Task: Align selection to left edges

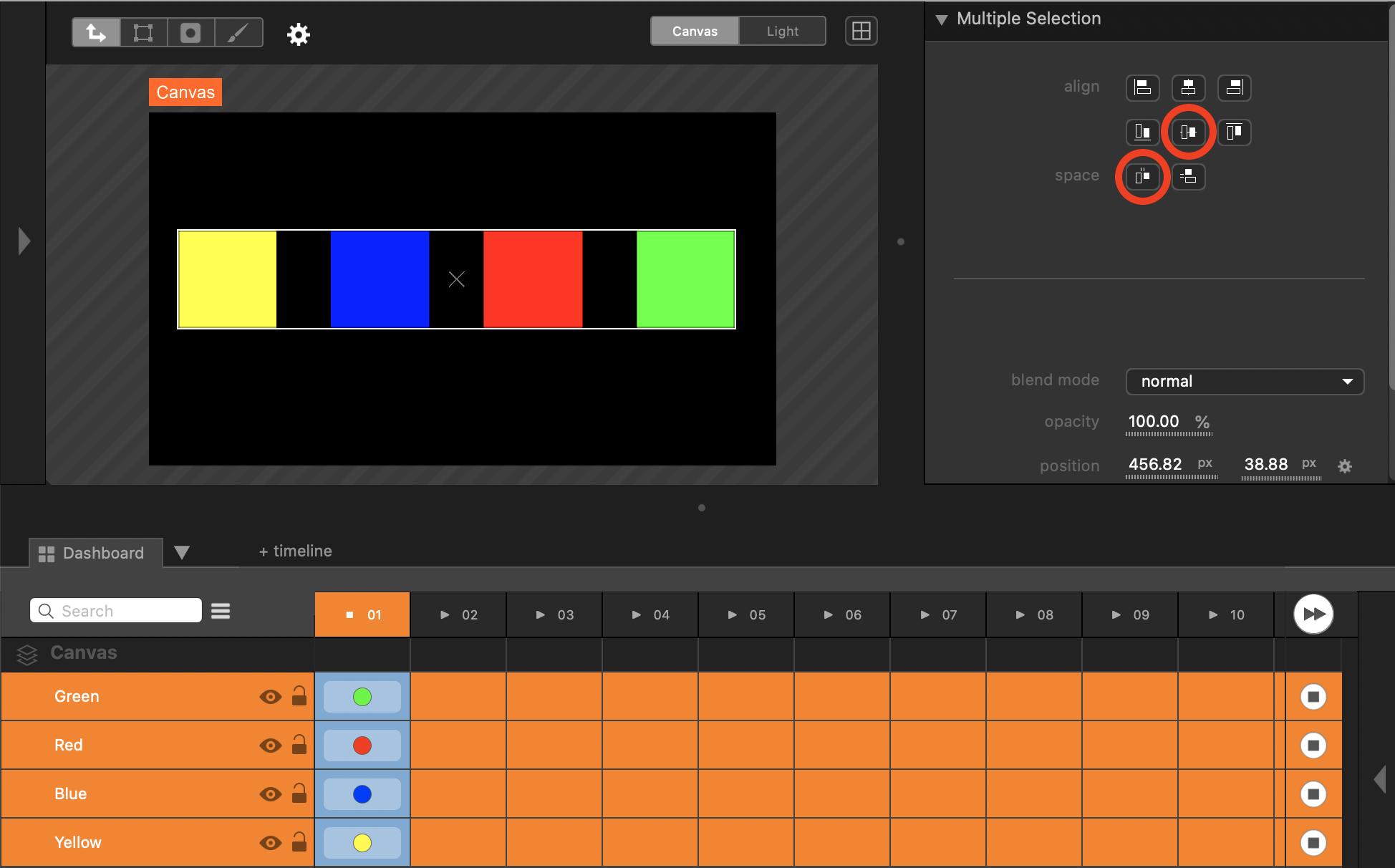Action: [1142, 87]
